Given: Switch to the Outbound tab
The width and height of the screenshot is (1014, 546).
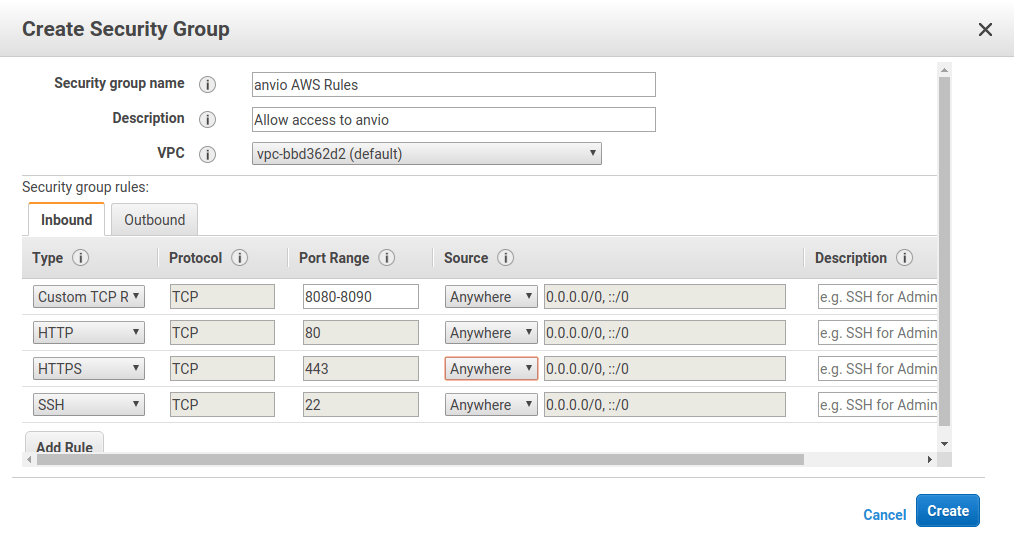Looking at the screenshot, I should (155, 220).
